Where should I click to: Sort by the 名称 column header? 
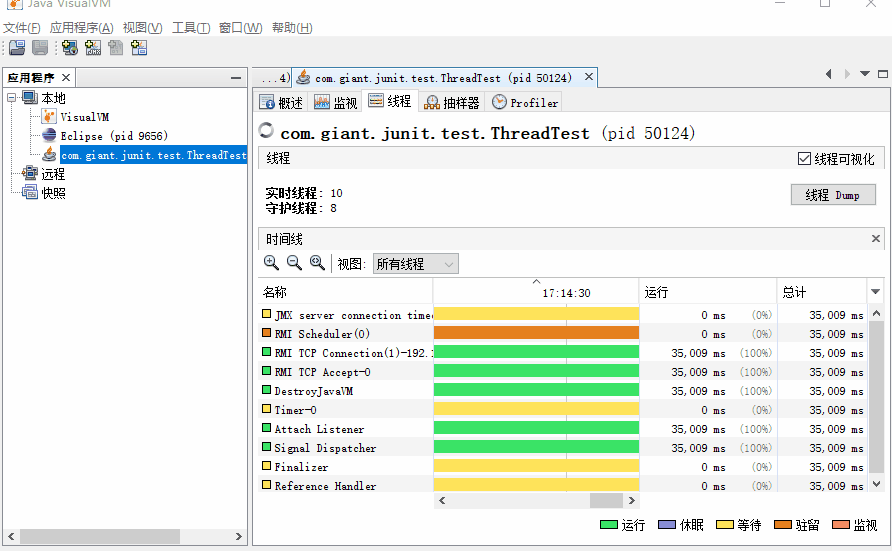[x=345, y=292]
